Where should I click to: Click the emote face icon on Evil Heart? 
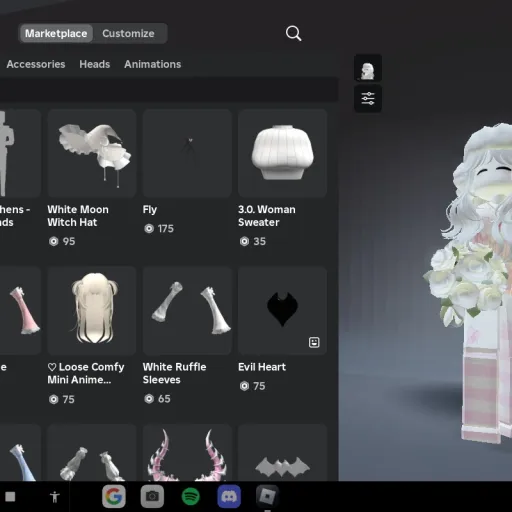(x=314, y=342)
